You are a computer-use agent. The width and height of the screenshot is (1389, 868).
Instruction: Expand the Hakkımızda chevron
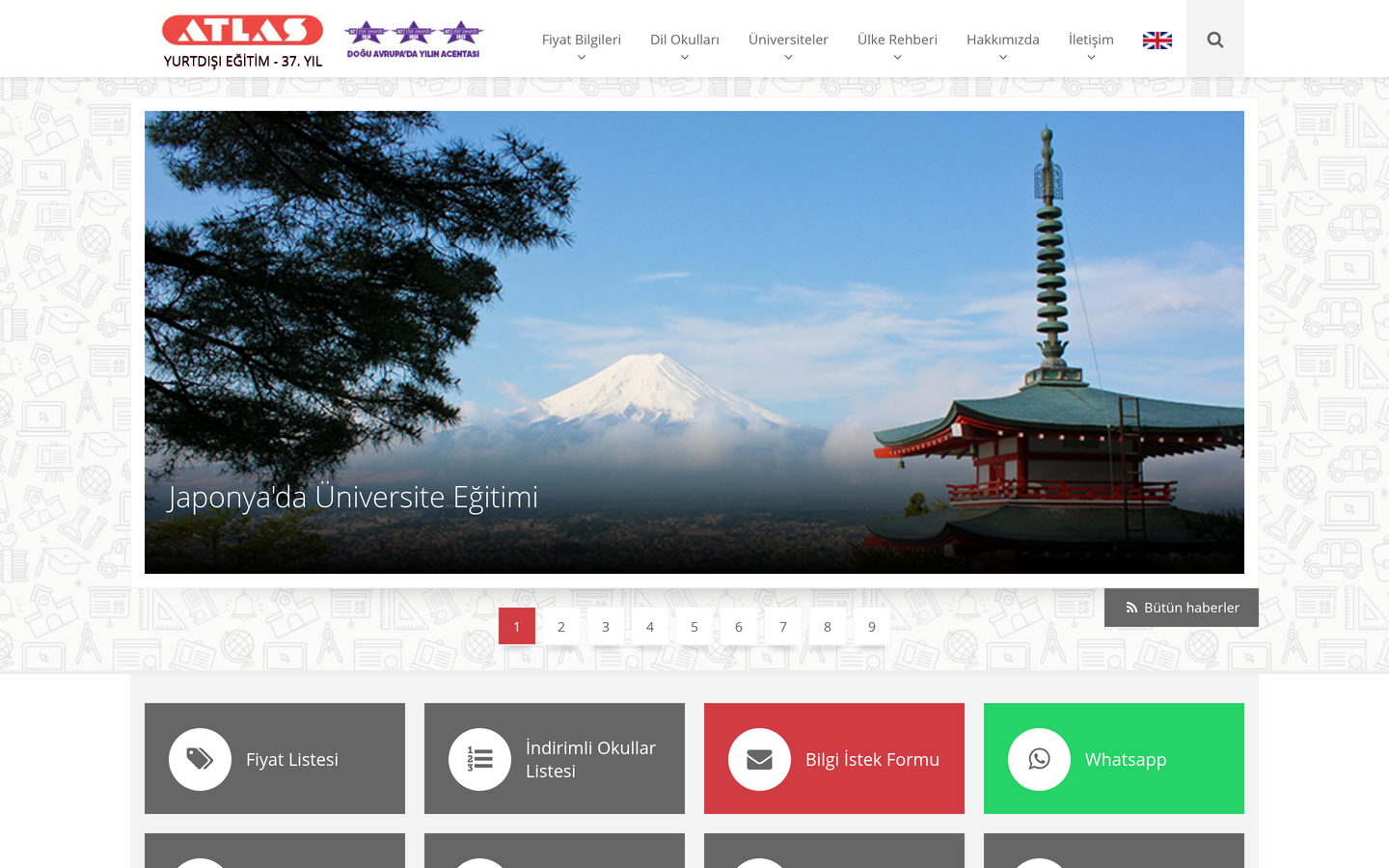(1003, 58)
